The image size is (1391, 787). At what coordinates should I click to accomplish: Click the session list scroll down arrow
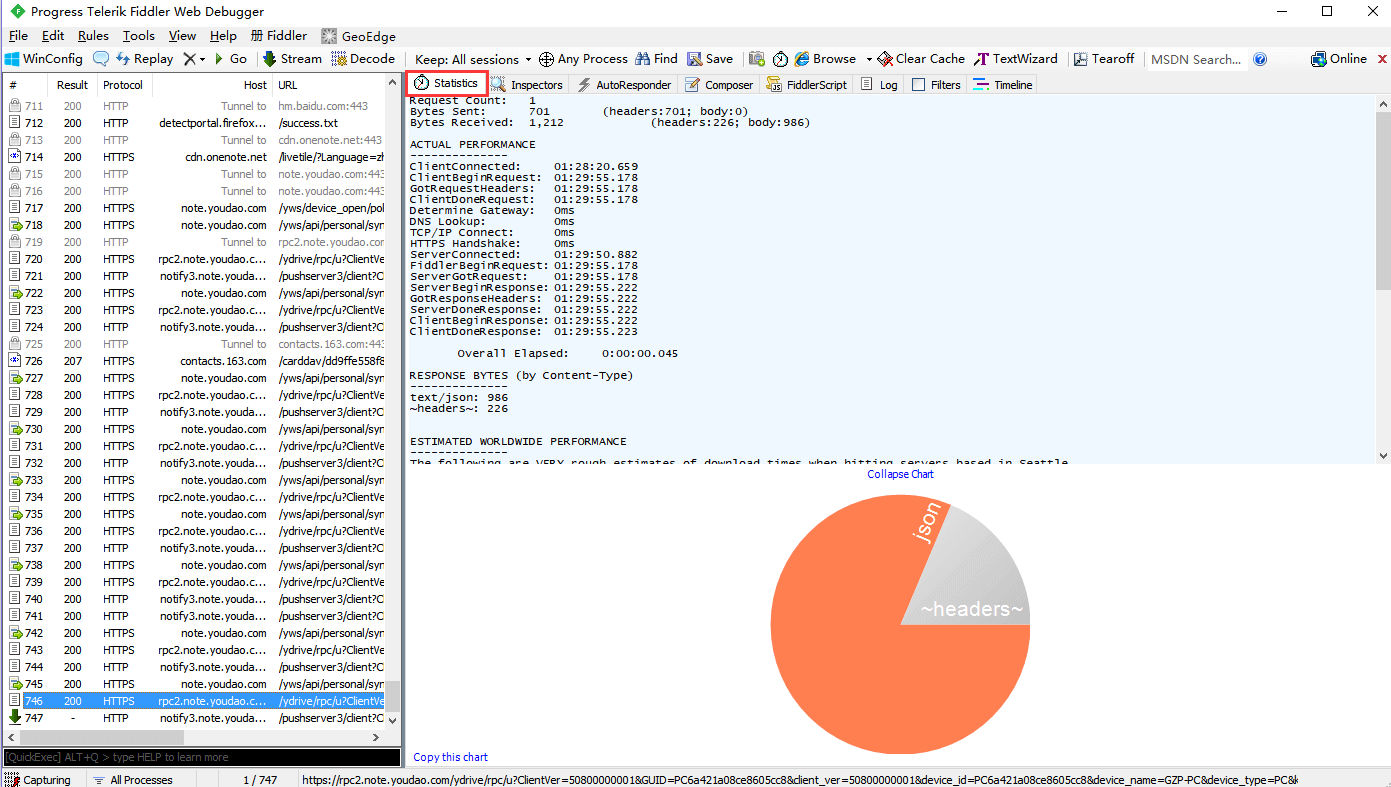pos(392,719)
